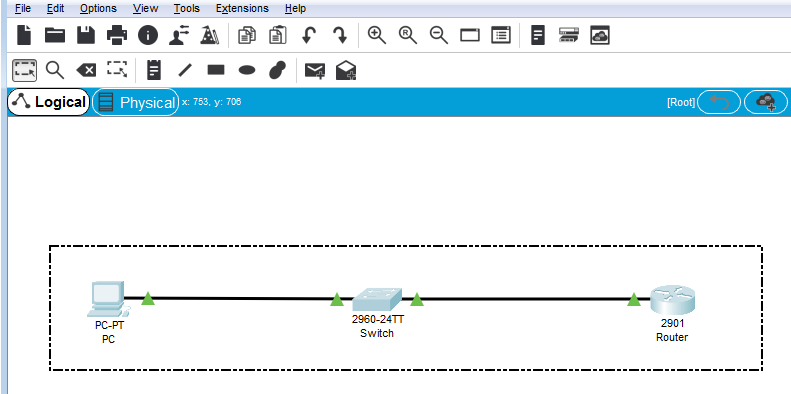791x394 pixels.
Task: Switch to the Logical workspace tab
Action: [x=48, y=102]
